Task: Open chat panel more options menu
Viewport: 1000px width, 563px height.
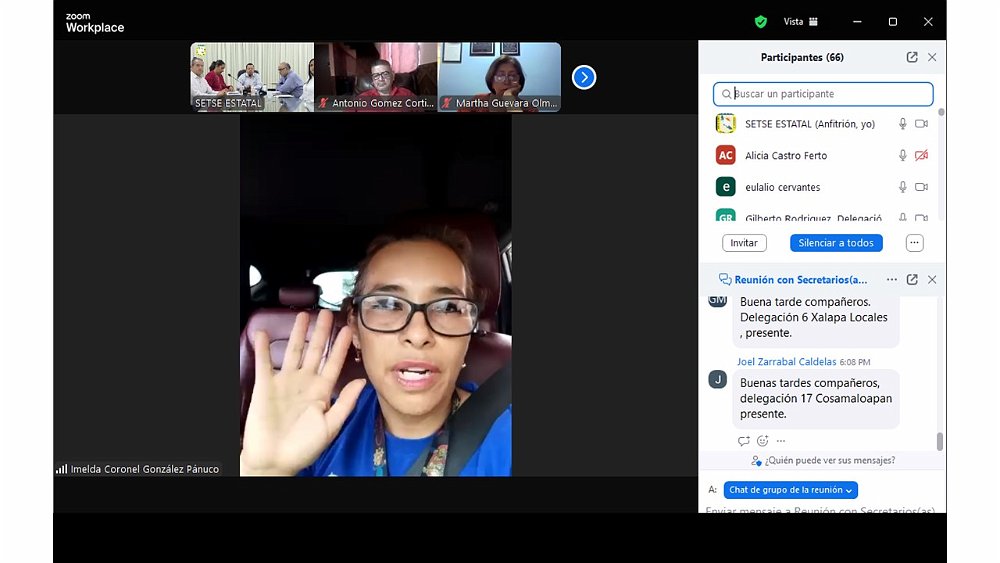Action: 892,280
